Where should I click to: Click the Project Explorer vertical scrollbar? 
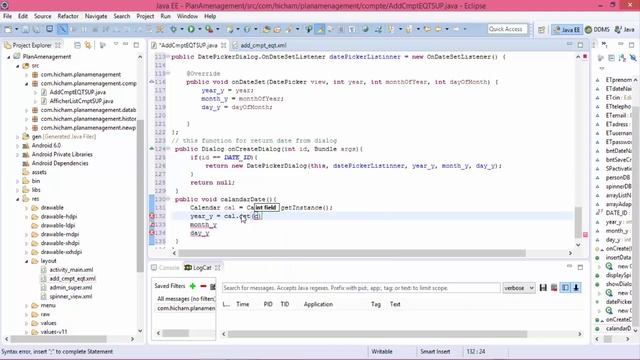click(x=140, y=196)
